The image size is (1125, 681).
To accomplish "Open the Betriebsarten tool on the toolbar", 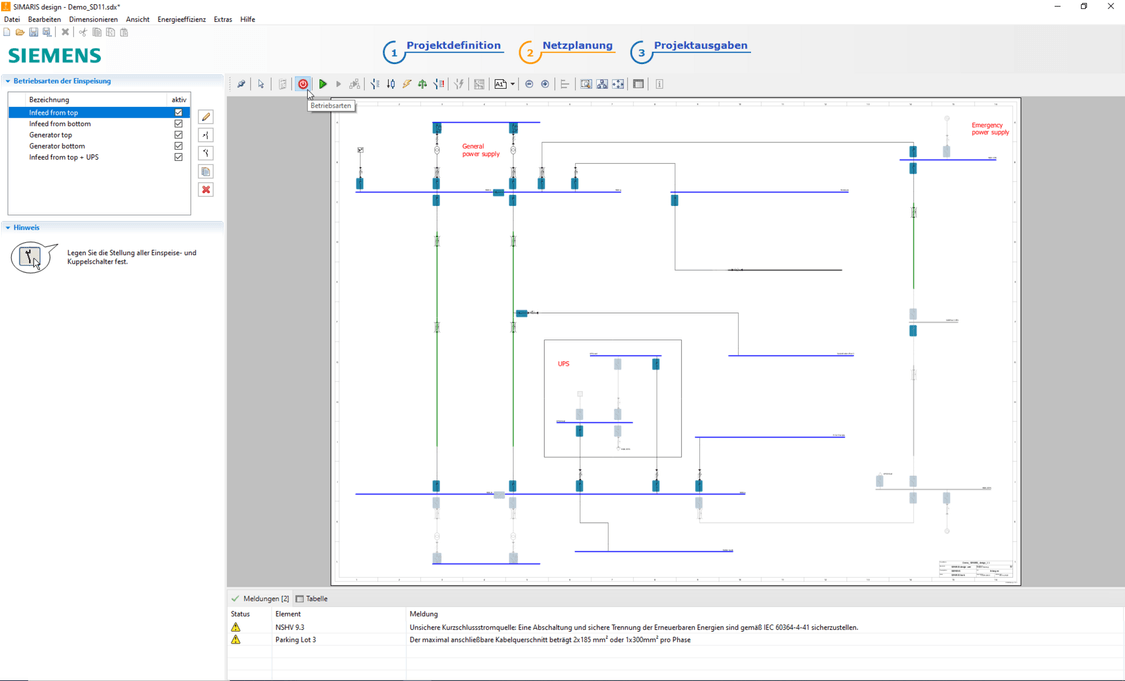I will (303, 84).
